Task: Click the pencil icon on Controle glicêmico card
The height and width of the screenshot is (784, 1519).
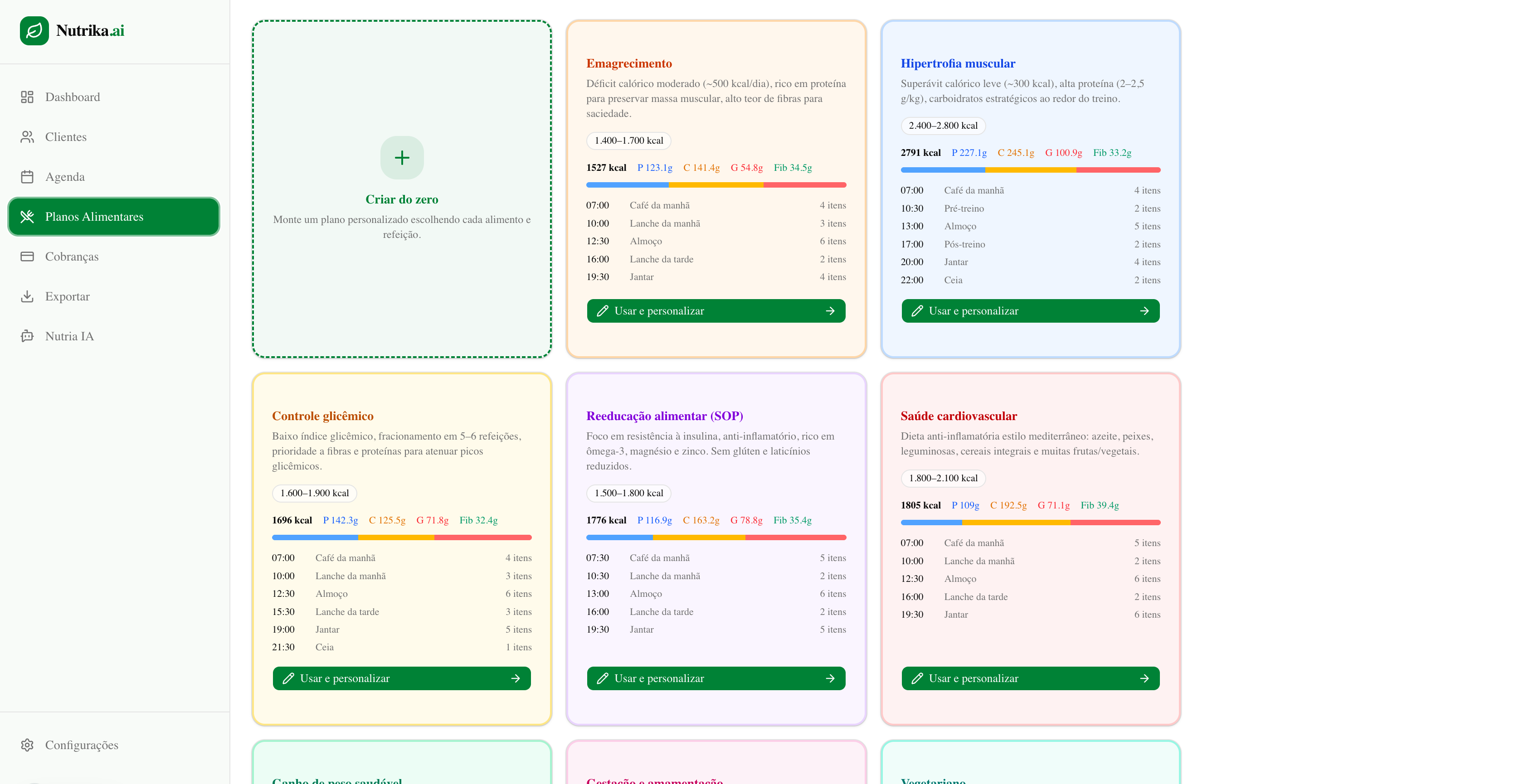Action: (288, 678)
